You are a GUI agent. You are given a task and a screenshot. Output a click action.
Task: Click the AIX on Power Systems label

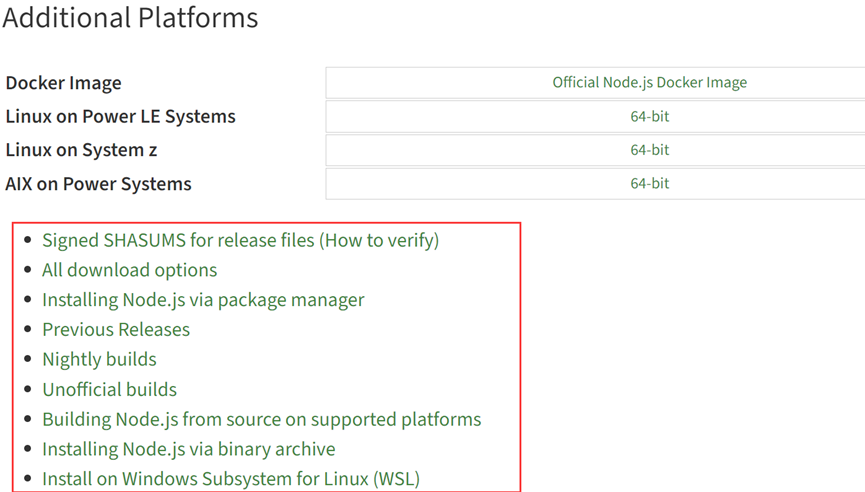[98, 184]
